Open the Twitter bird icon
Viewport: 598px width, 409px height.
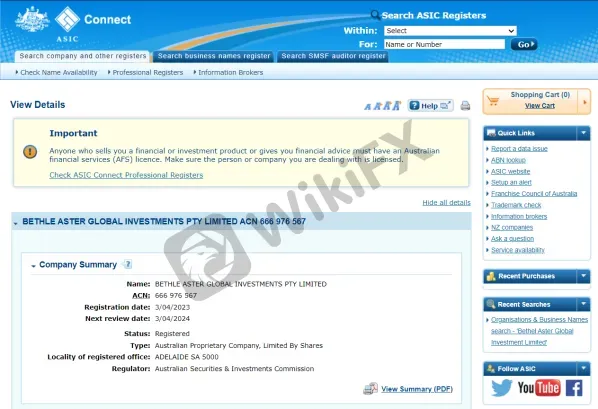(x=502, y=388)
